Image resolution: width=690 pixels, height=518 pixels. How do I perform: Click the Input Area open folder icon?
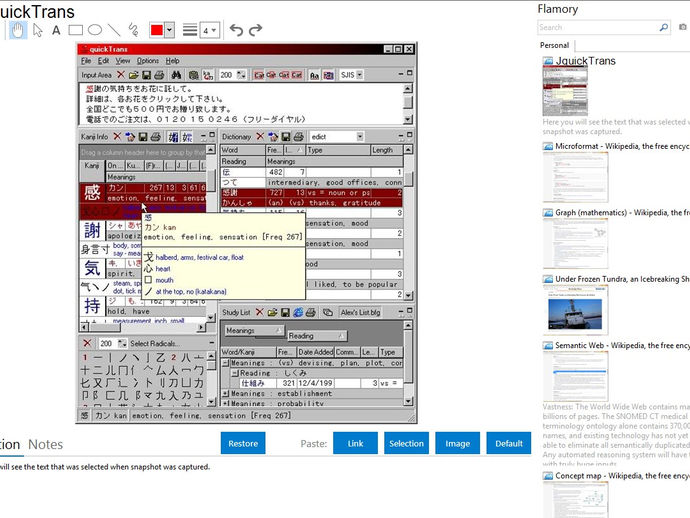[x=133, y=75]
